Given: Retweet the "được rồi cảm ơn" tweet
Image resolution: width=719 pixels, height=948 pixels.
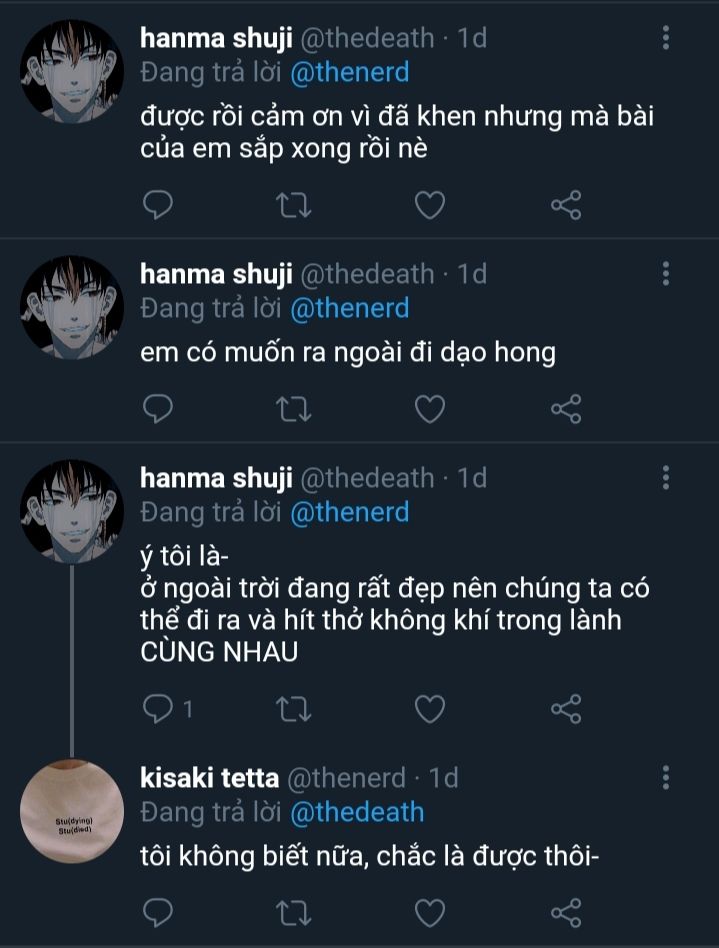Looking at the screenshot, I should point(293,206).
